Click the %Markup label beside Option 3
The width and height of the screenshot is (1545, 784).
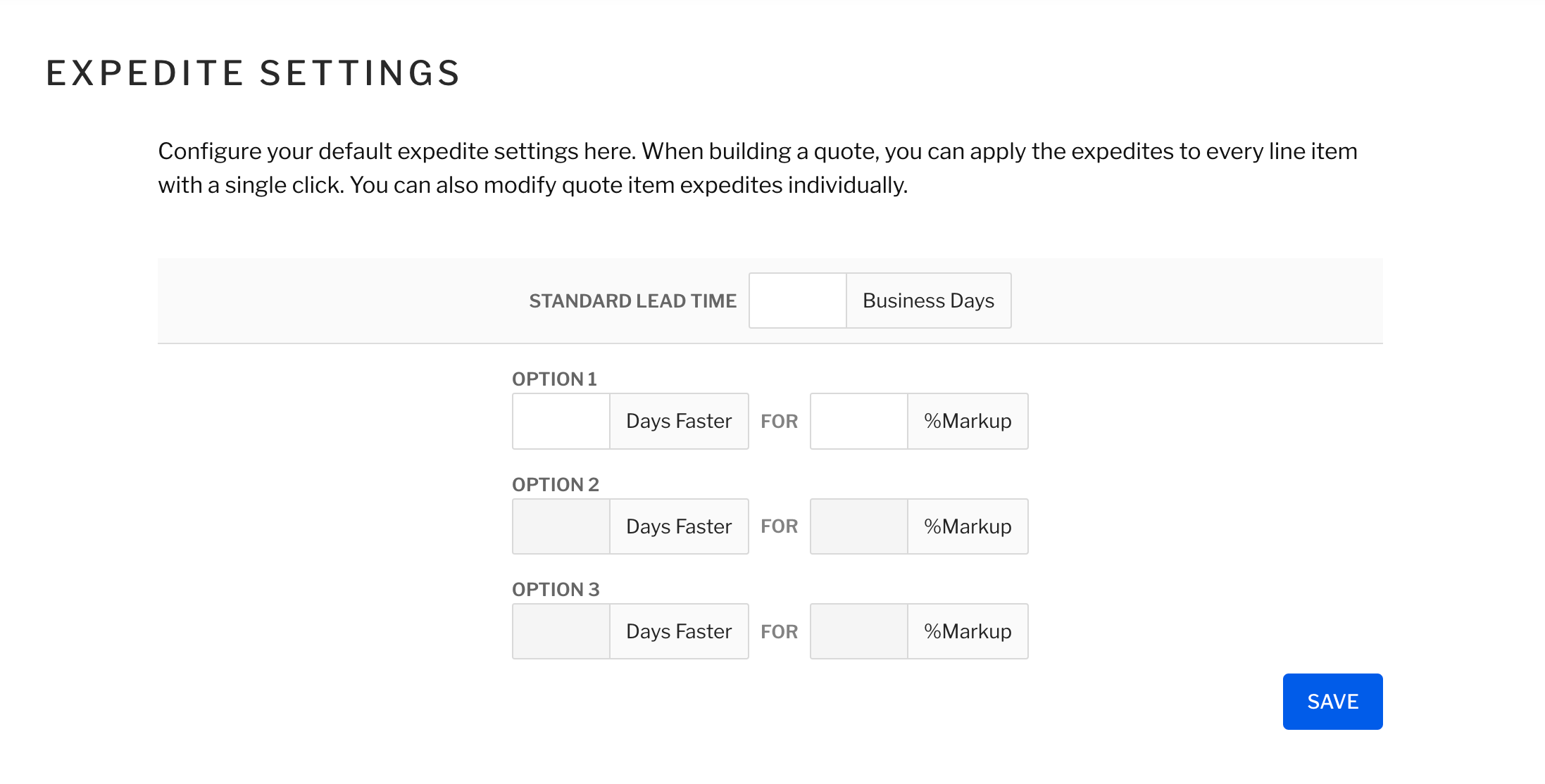coord(968,631)
